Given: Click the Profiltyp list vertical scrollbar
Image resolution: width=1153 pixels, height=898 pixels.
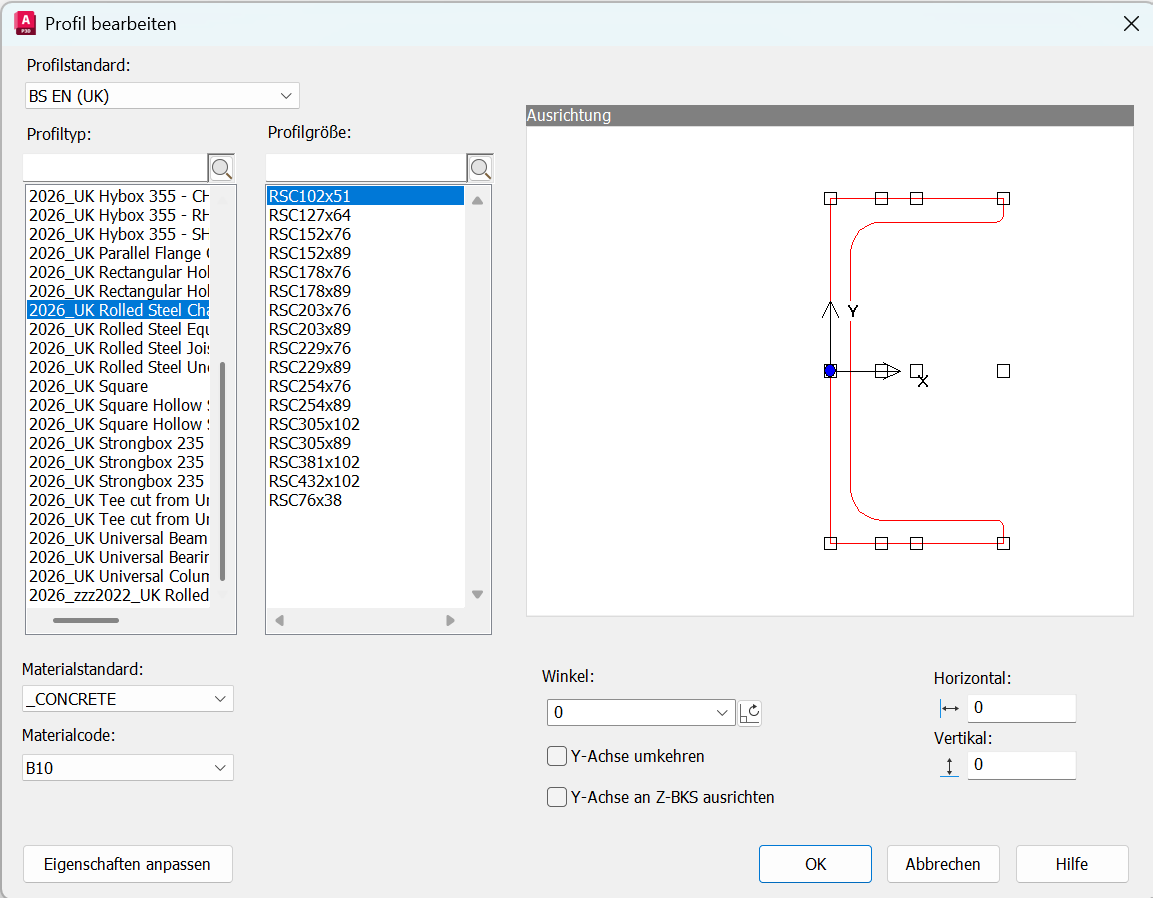Looking at the screenshot, I should tap(223, 470).
